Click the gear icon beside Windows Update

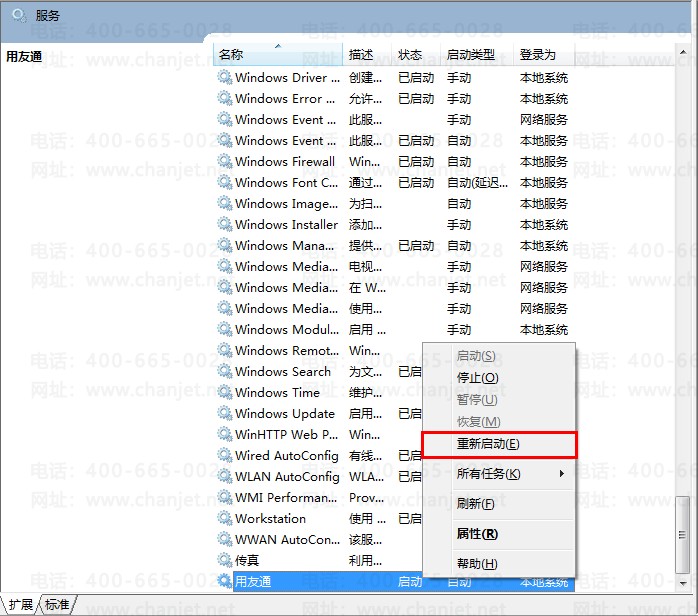(x=225, y=413)
